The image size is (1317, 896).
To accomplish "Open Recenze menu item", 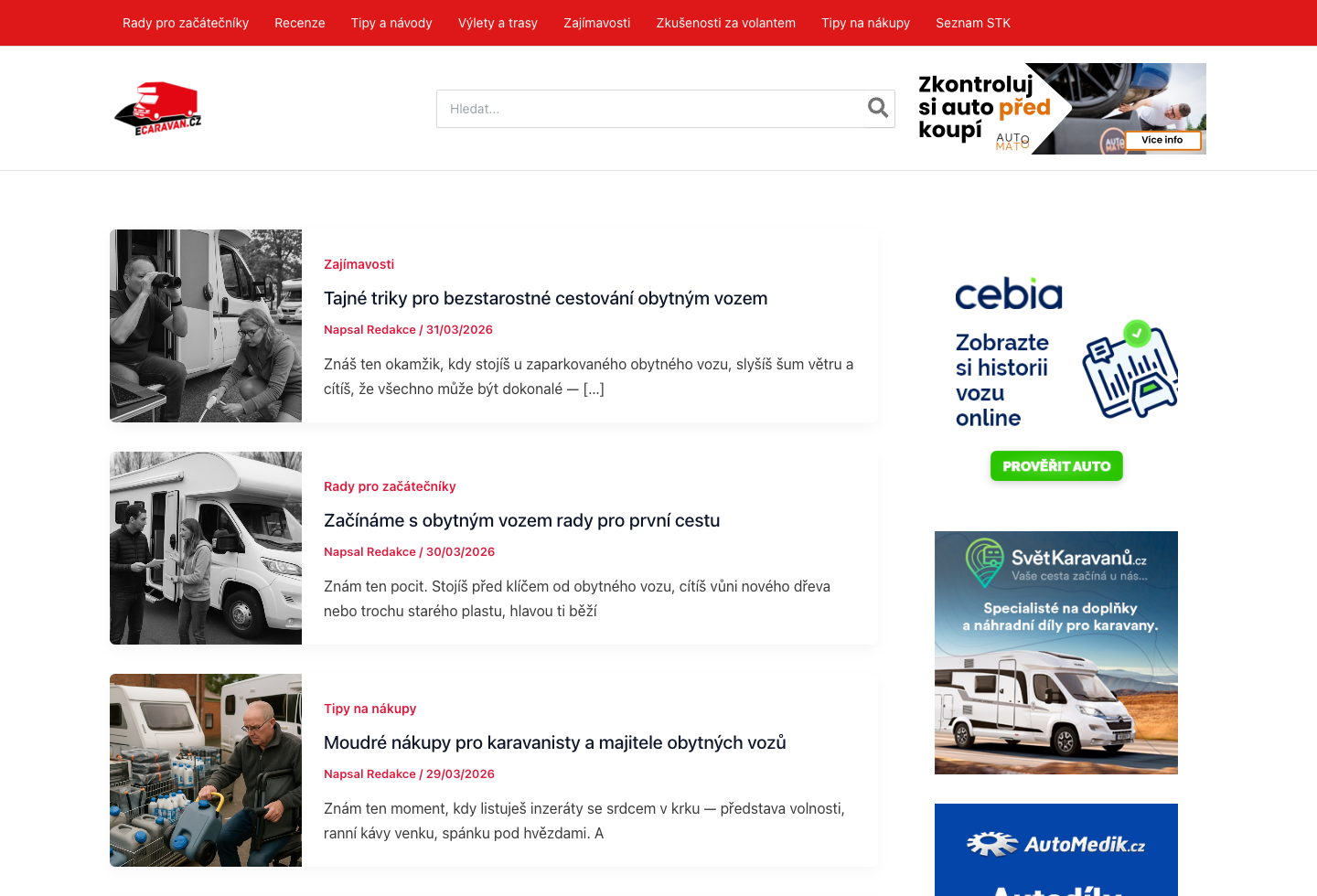I will click(300, 23).
